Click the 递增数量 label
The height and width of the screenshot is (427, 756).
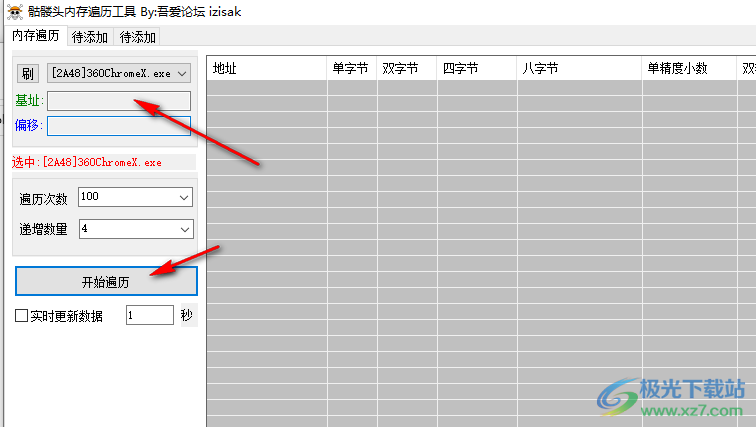point(43,229)
